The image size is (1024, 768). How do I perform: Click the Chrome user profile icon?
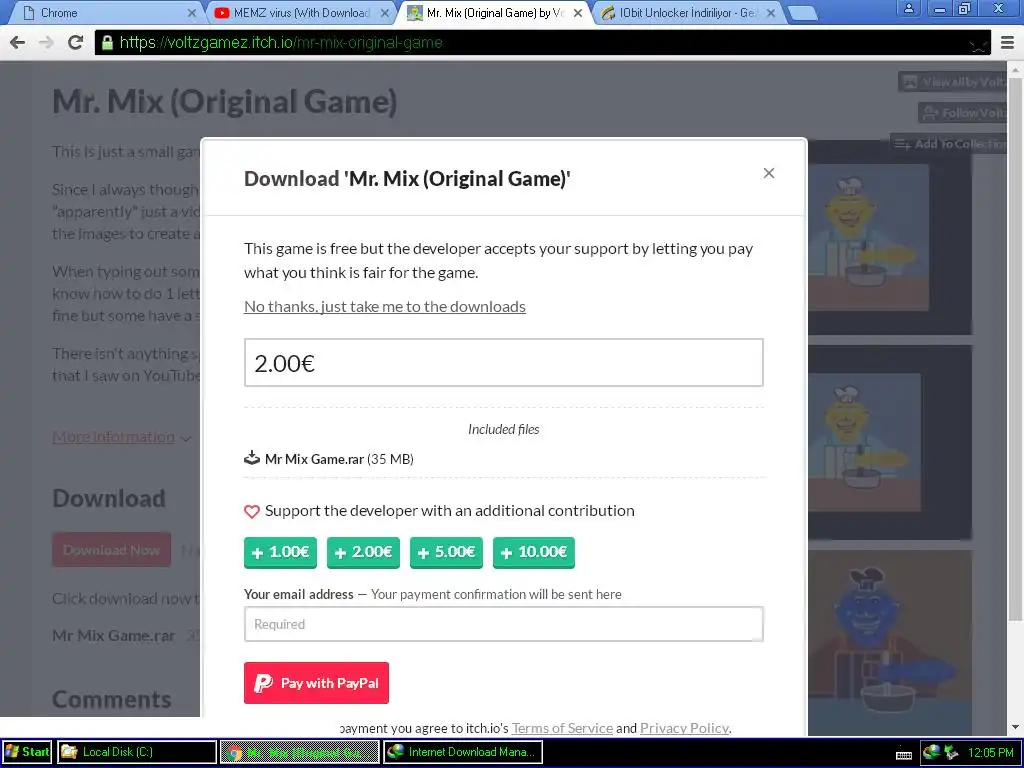[x=908, y=8]
